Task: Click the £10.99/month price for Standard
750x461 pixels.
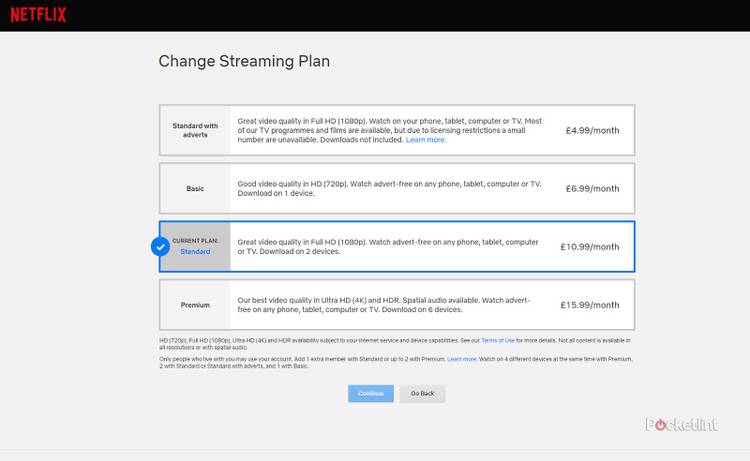Action: [590, 246]
